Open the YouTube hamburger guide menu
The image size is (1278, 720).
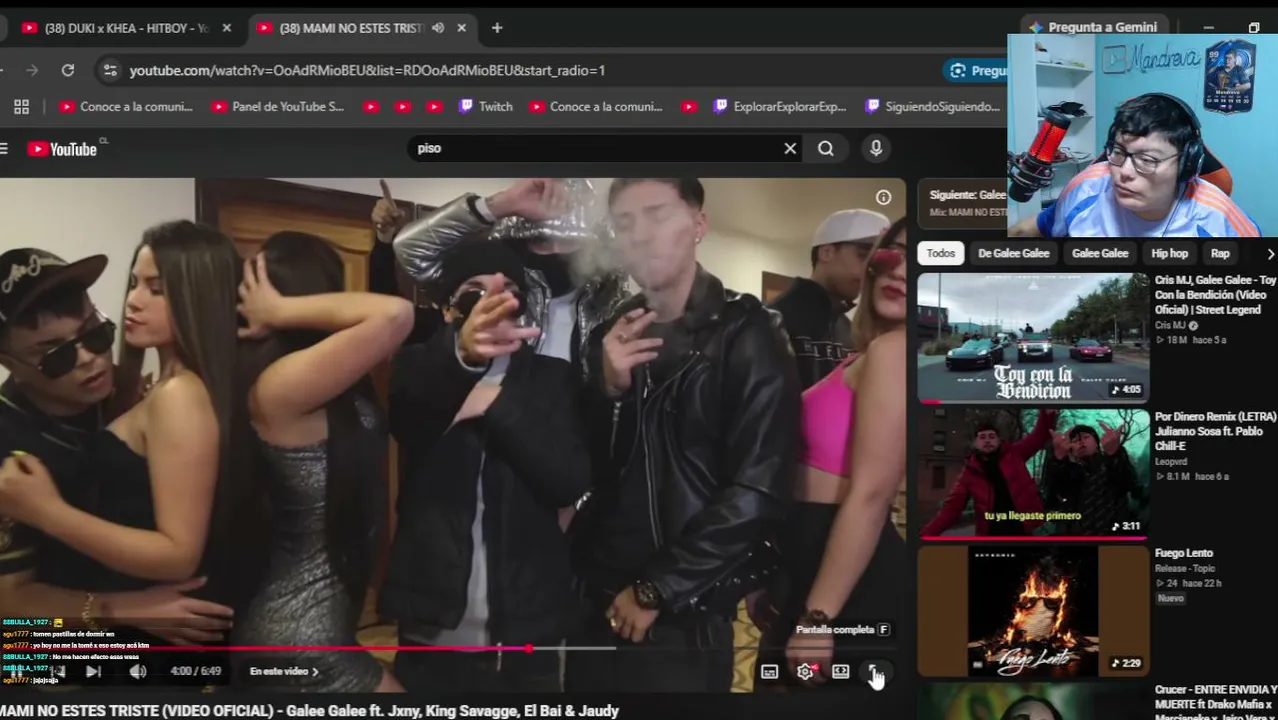pos(4,149)
